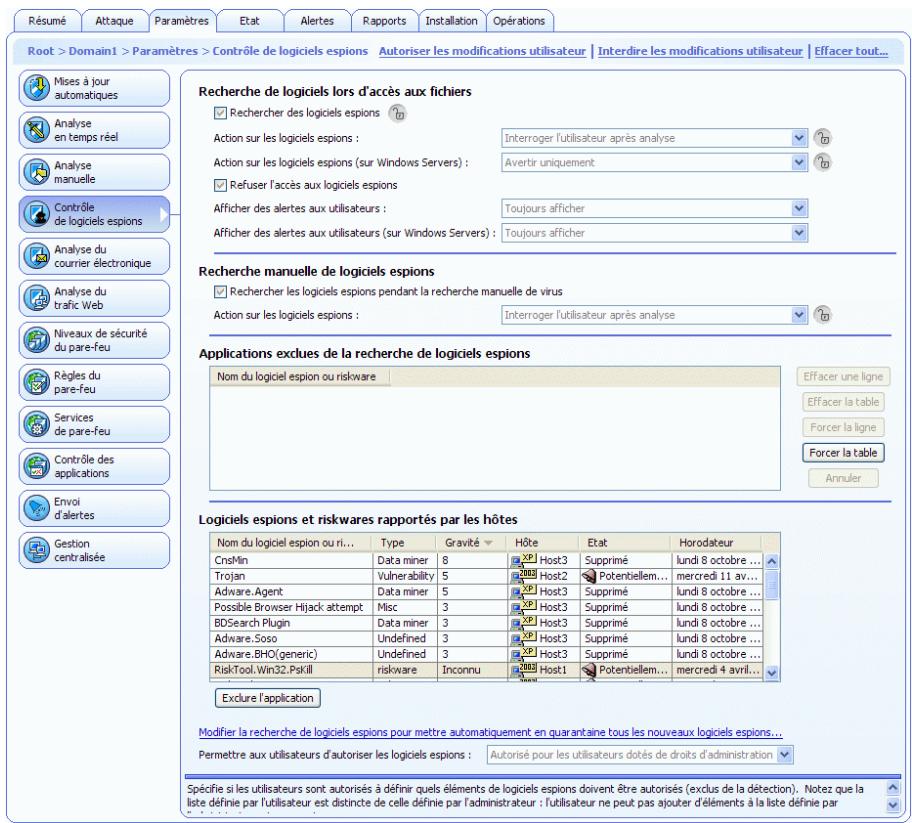Click status icon in RiskTool.Win32.PsKill row
The height and width of the screenshot is (823, 912).
pos(589,669)
